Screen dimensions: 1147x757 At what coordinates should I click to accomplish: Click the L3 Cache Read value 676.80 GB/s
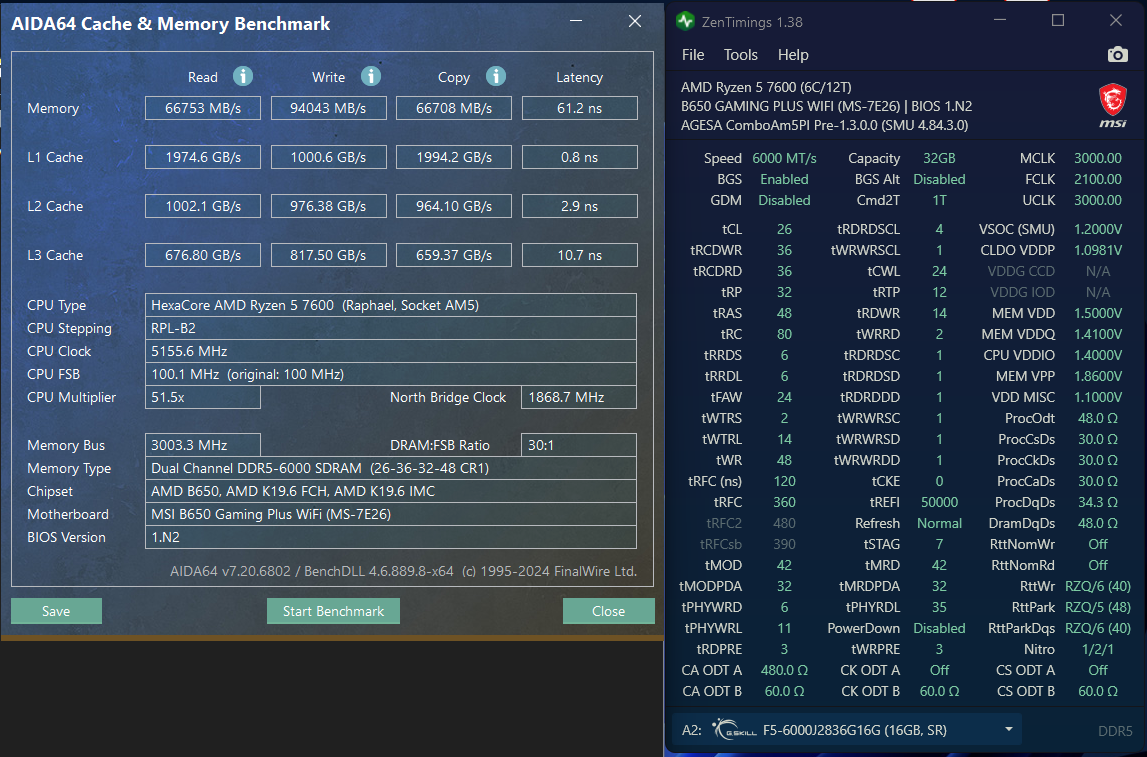tap(203, 255)
